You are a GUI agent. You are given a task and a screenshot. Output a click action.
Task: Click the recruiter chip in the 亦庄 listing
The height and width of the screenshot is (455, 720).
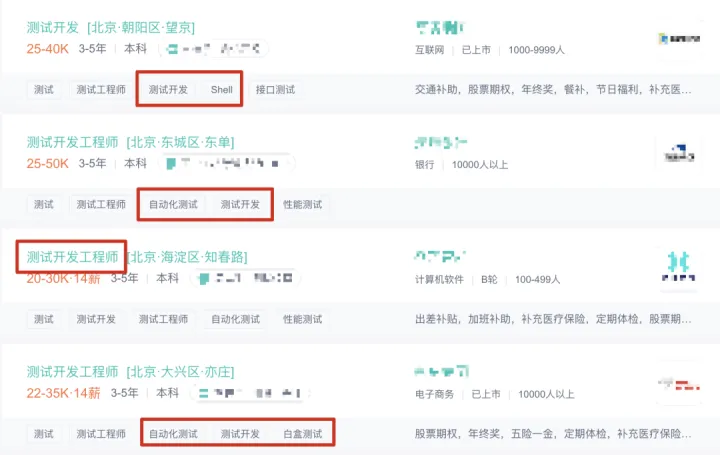(x=251, y=393)
